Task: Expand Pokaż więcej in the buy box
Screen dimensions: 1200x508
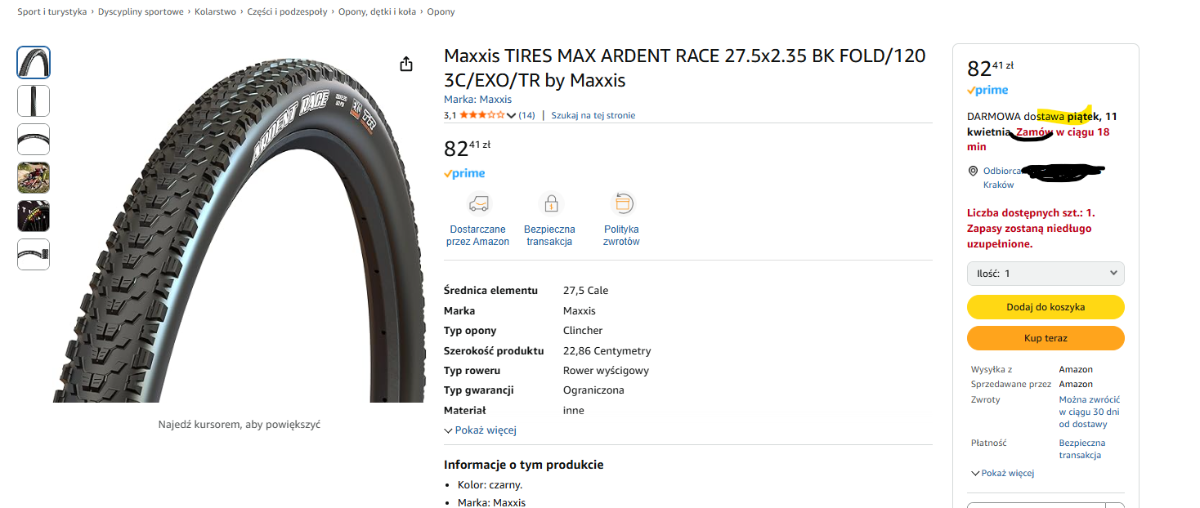Action: [1002, 473]
